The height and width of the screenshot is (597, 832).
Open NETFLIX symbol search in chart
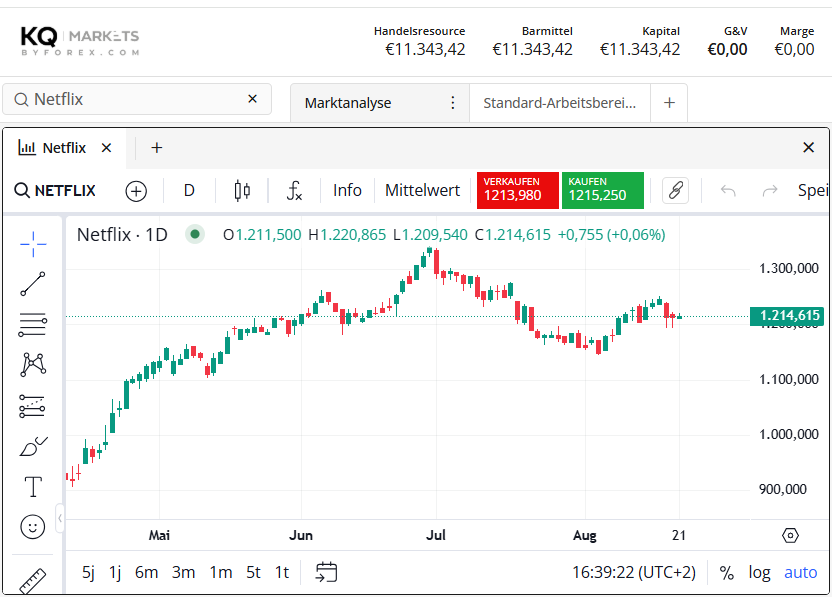tap(55, 191)
